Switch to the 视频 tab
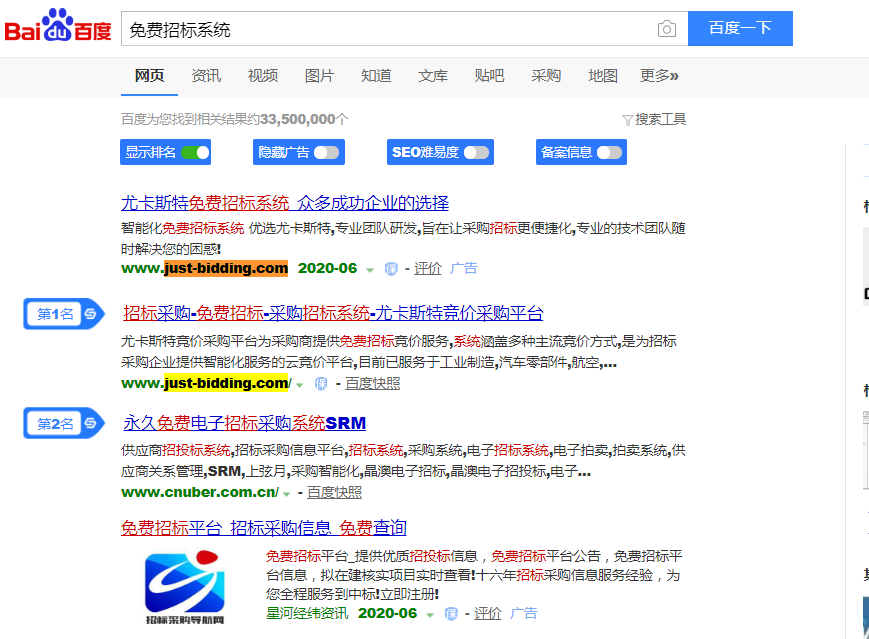 pos(263,76)
